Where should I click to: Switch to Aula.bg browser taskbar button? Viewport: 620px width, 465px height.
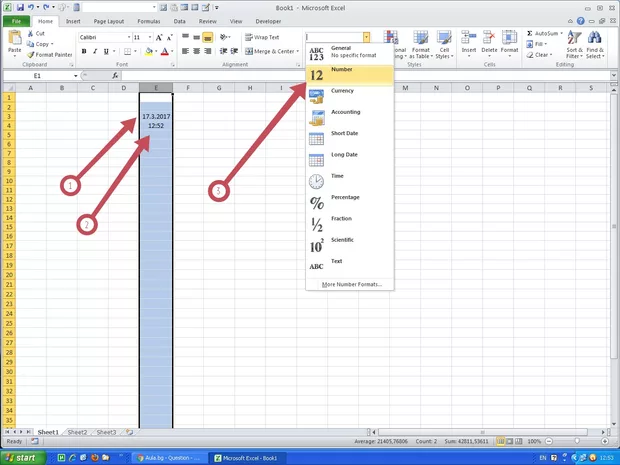click(168, 458)
